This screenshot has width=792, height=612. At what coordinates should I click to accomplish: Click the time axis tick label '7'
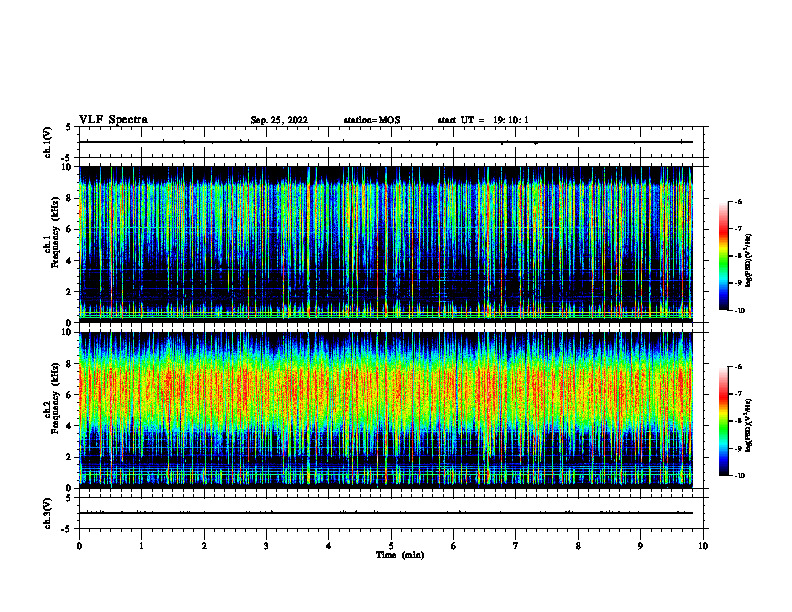click(516, 546)
